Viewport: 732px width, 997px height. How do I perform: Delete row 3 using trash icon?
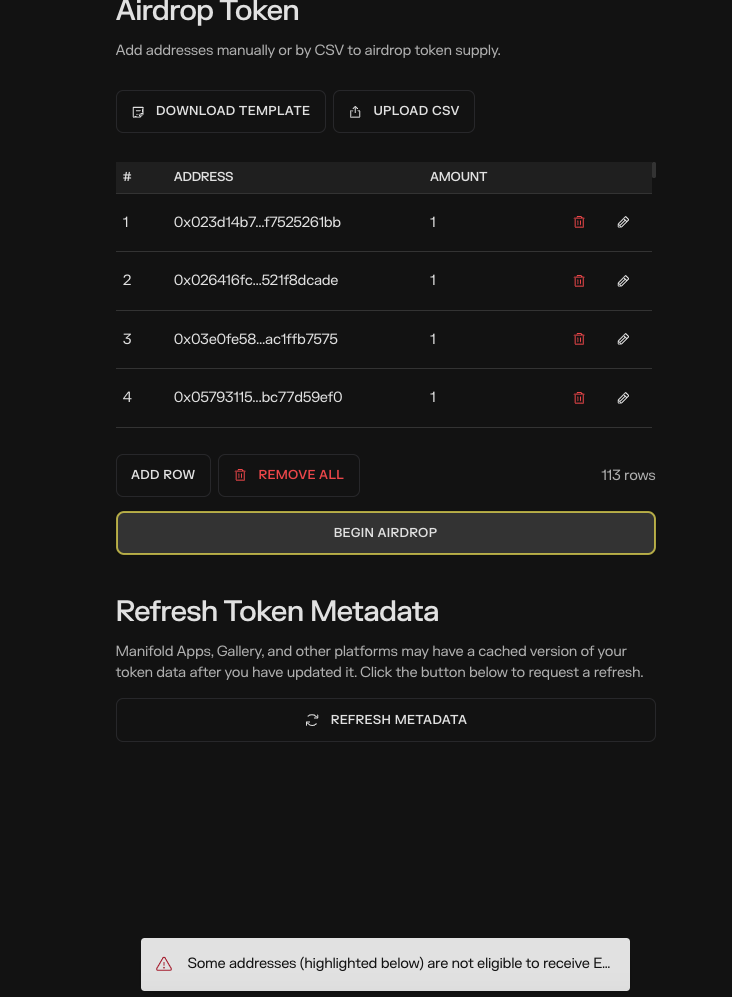coord(579,339)
